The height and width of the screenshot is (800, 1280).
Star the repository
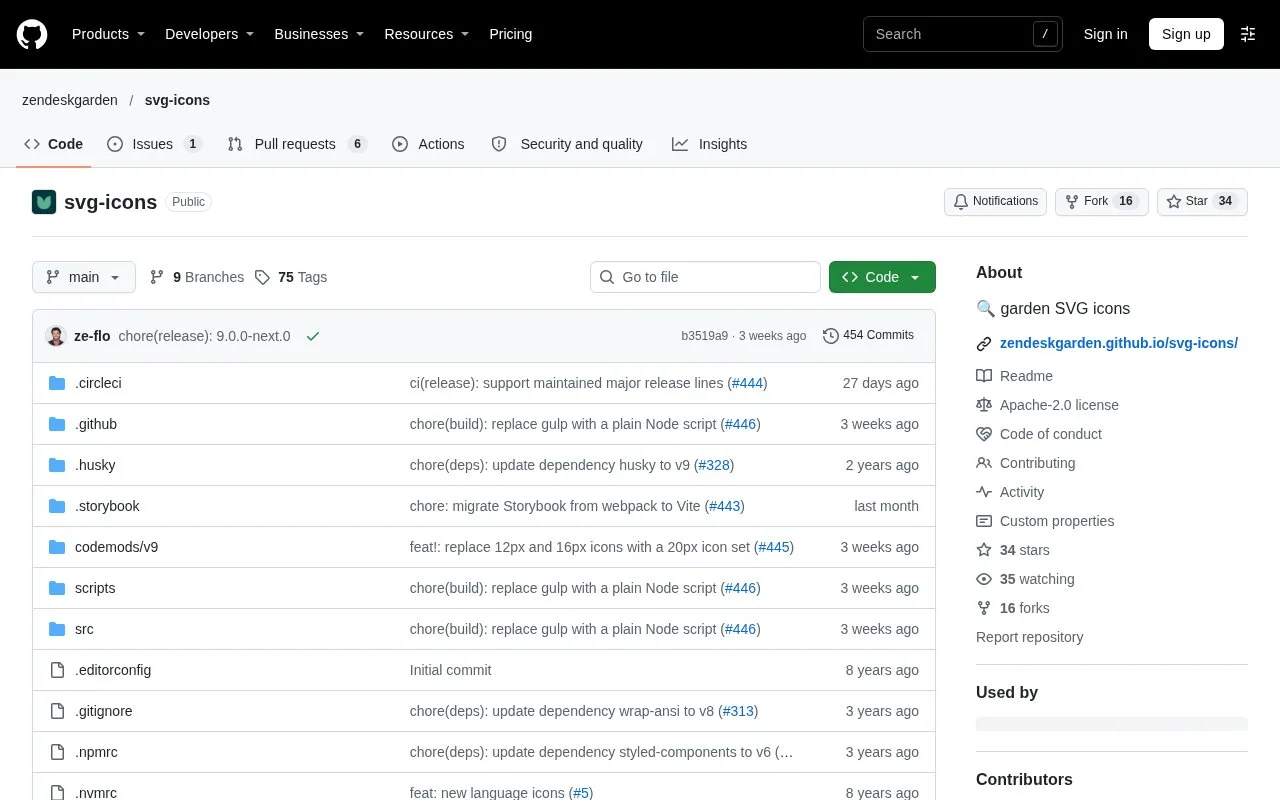pos(1202,201)
